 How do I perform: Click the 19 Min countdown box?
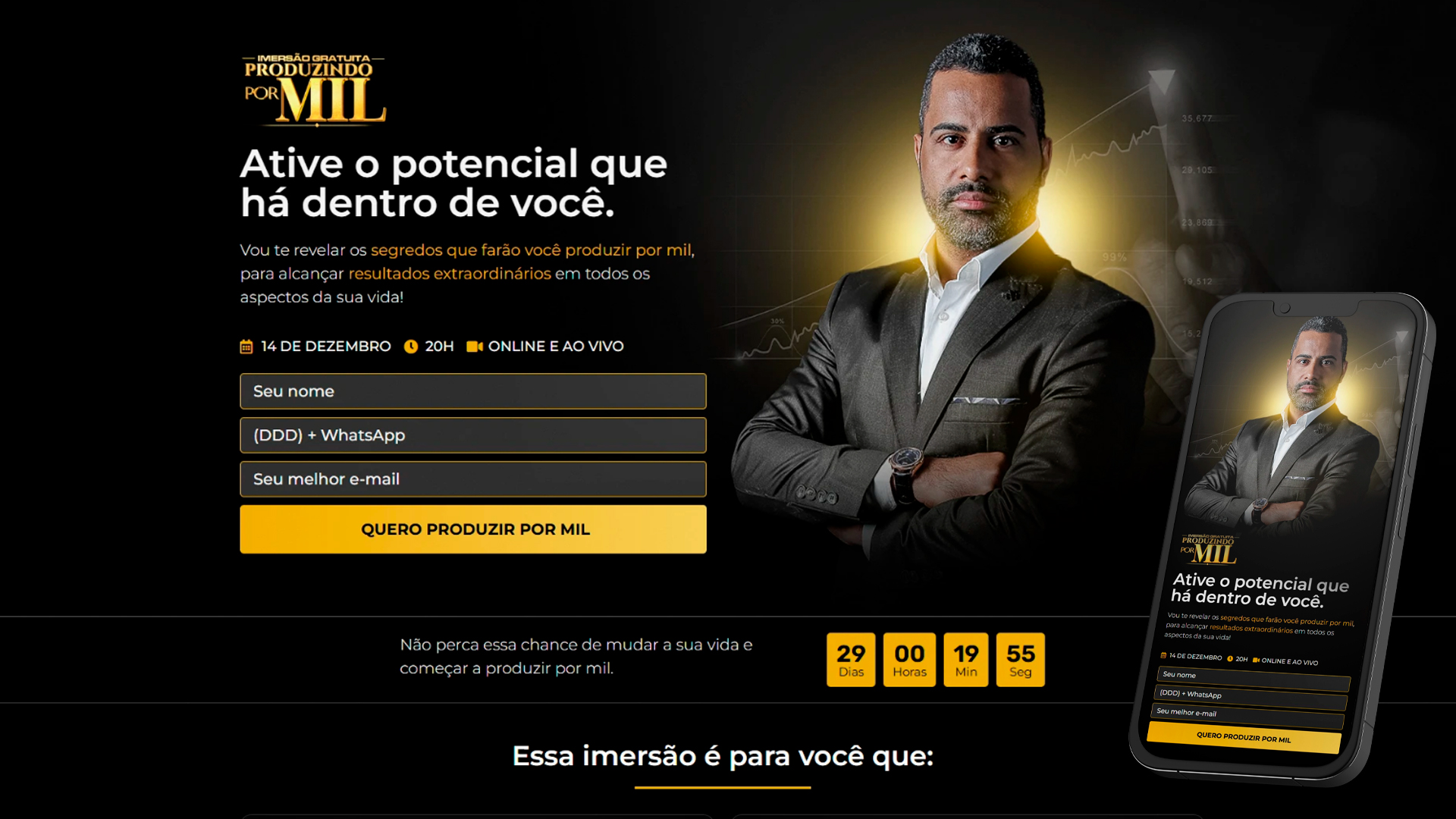pos(966,660)
